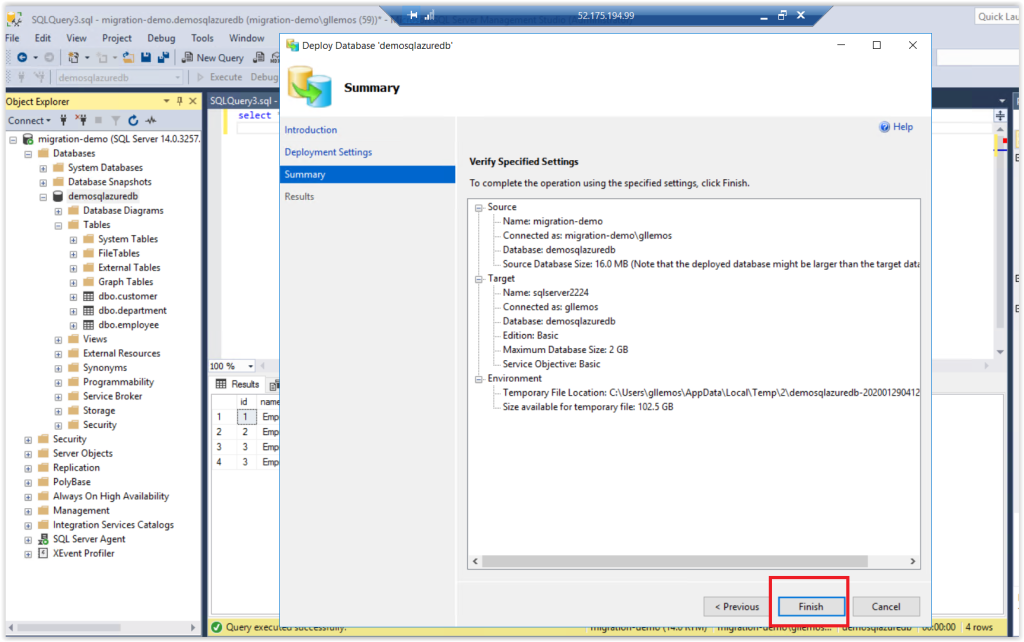Go to the Introduction wizard page
1024x642 pixels.
(311, 130)
